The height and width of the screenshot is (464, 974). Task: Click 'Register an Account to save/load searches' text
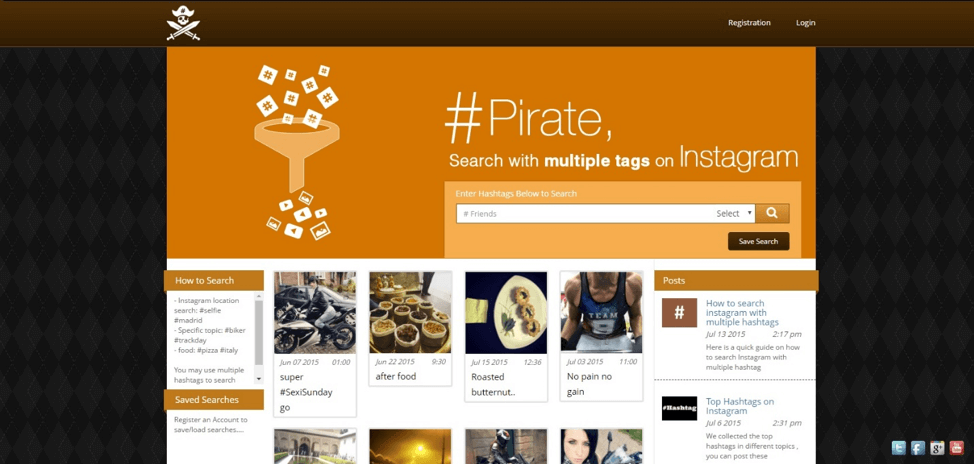211,425
